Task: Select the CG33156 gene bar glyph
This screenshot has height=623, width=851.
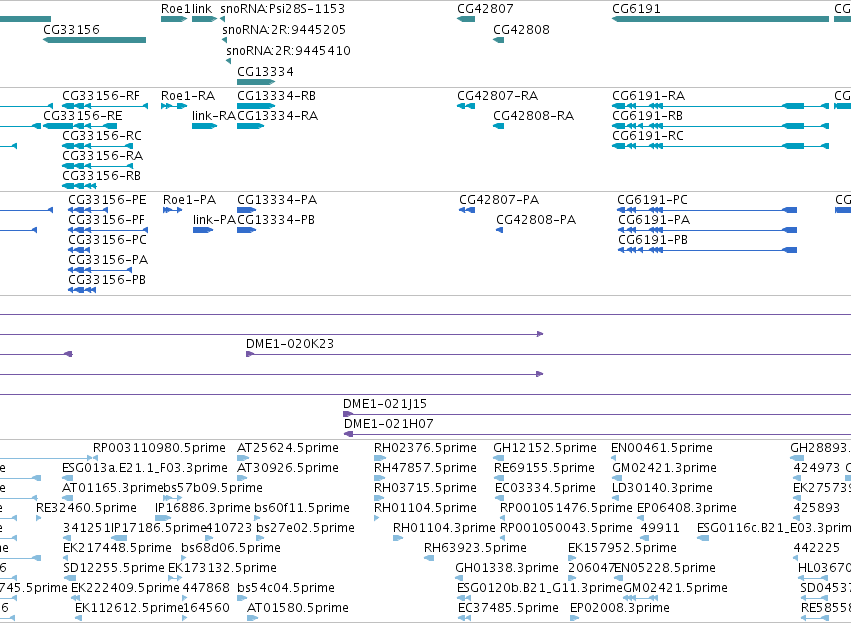Action: [x=94, y=40]
